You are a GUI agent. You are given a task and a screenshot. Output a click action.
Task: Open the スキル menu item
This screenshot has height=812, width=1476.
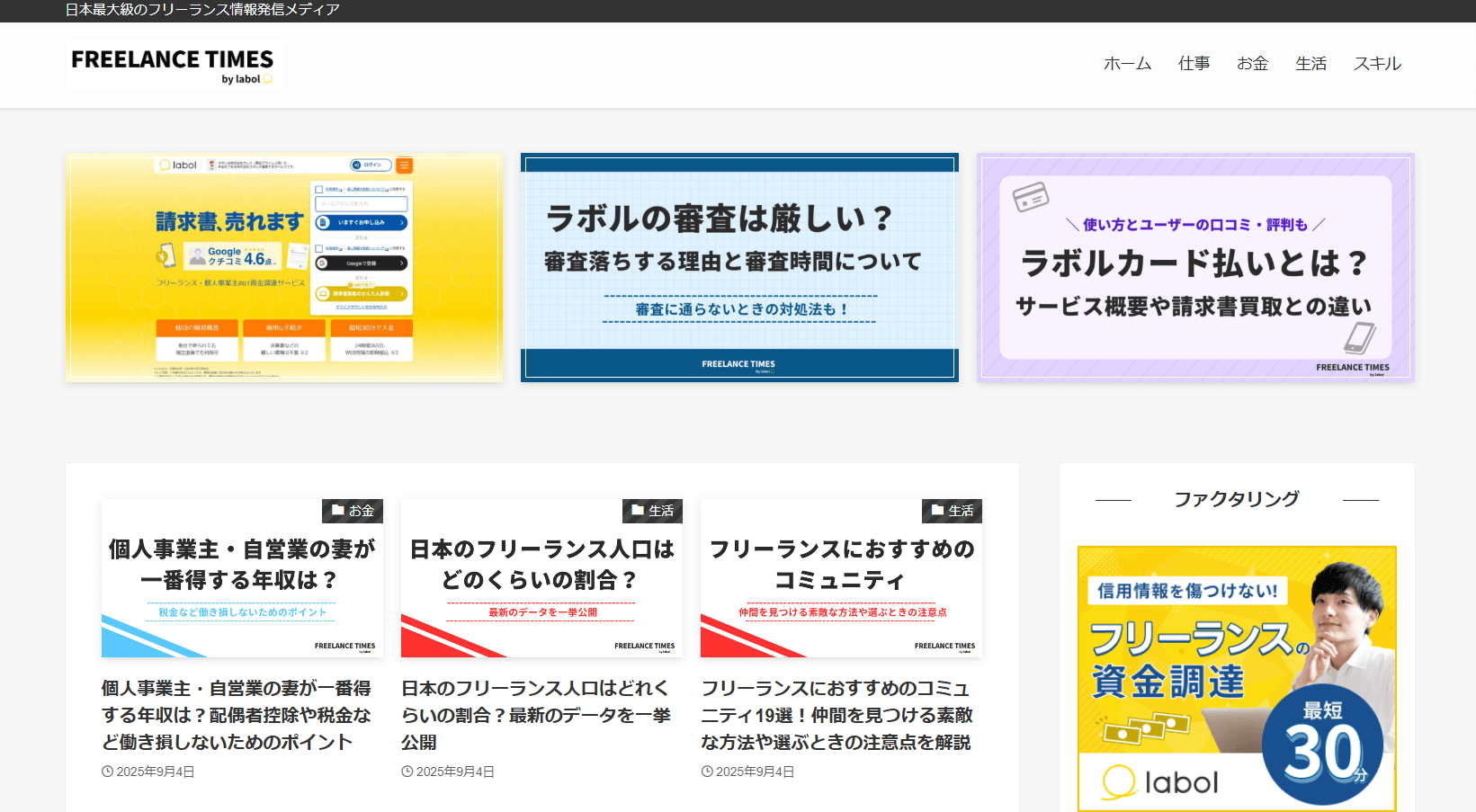(1377, 64)
